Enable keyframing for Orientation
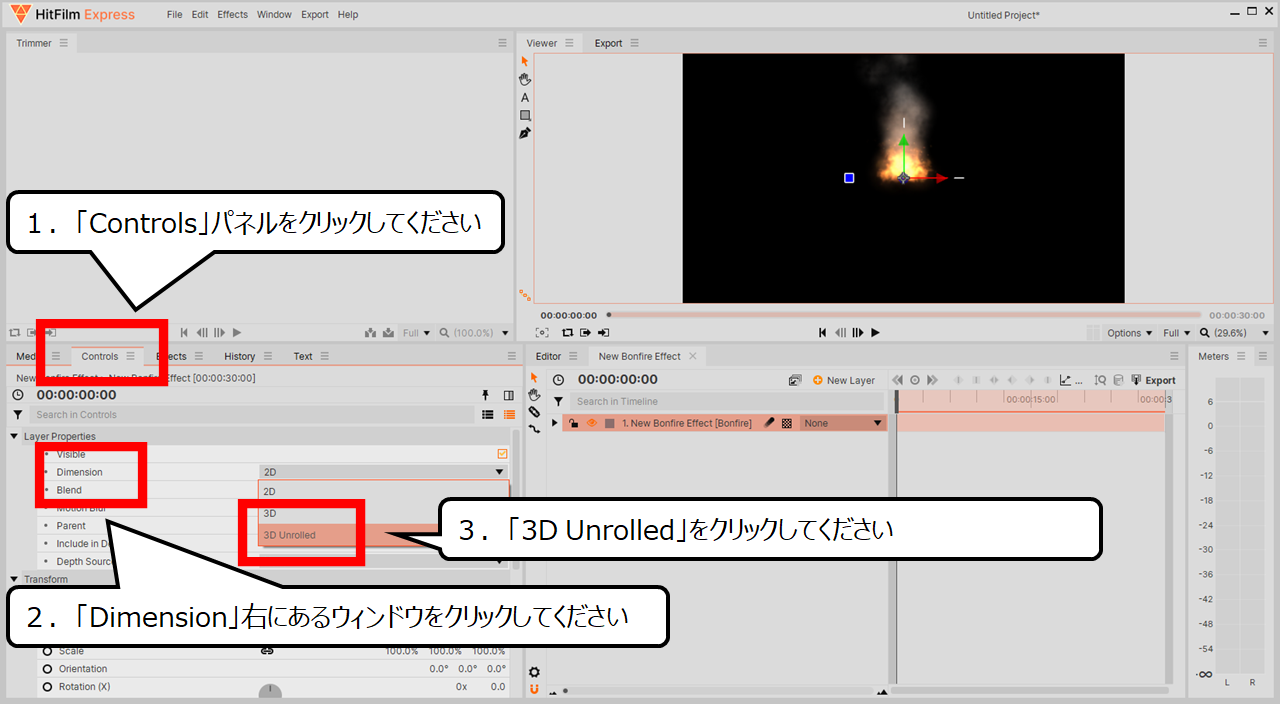The height and width of the screenshot is (704, 1280). pos(47,669)
